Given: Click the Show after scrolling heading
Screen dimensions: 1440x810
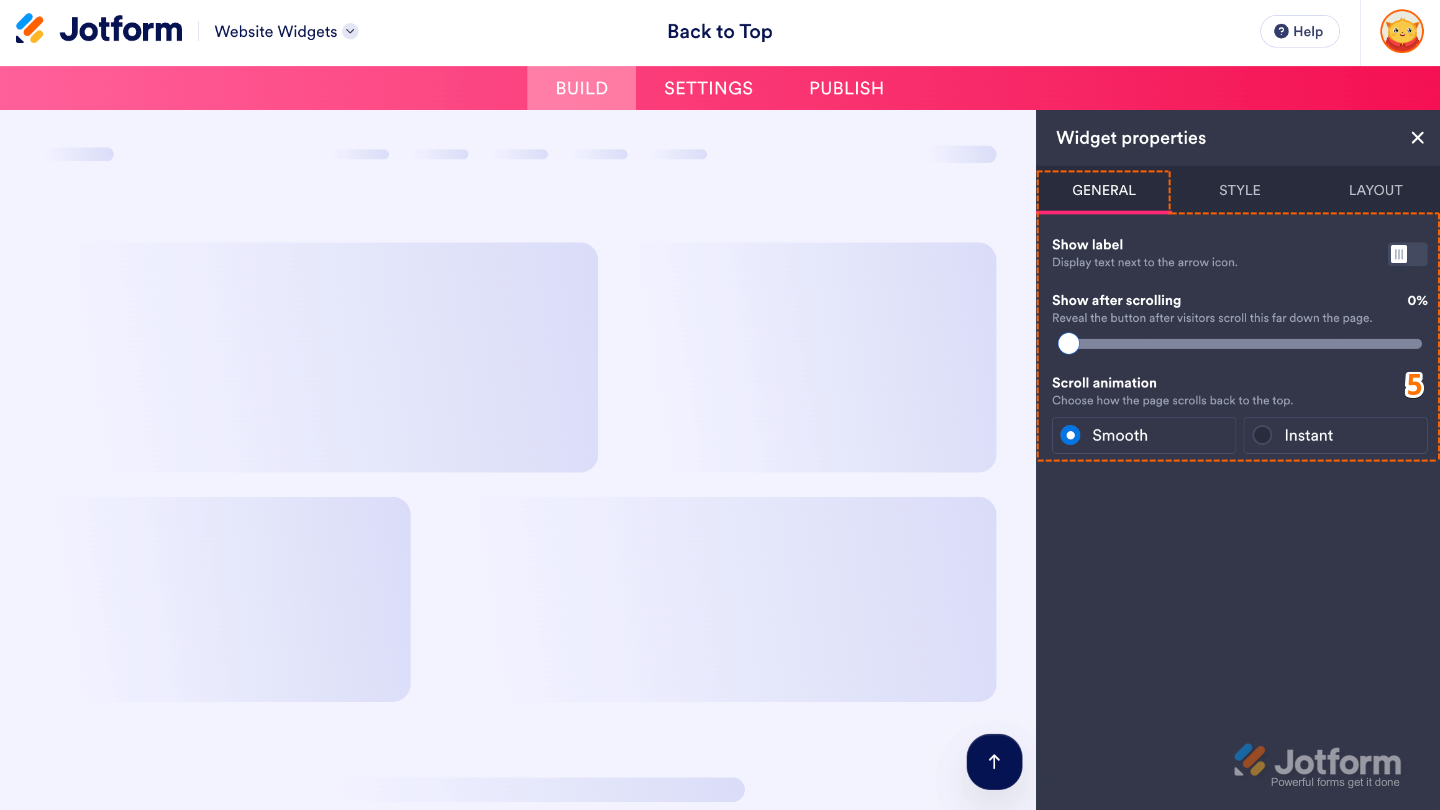Looking at the screenshot, I should point(1116,300).
